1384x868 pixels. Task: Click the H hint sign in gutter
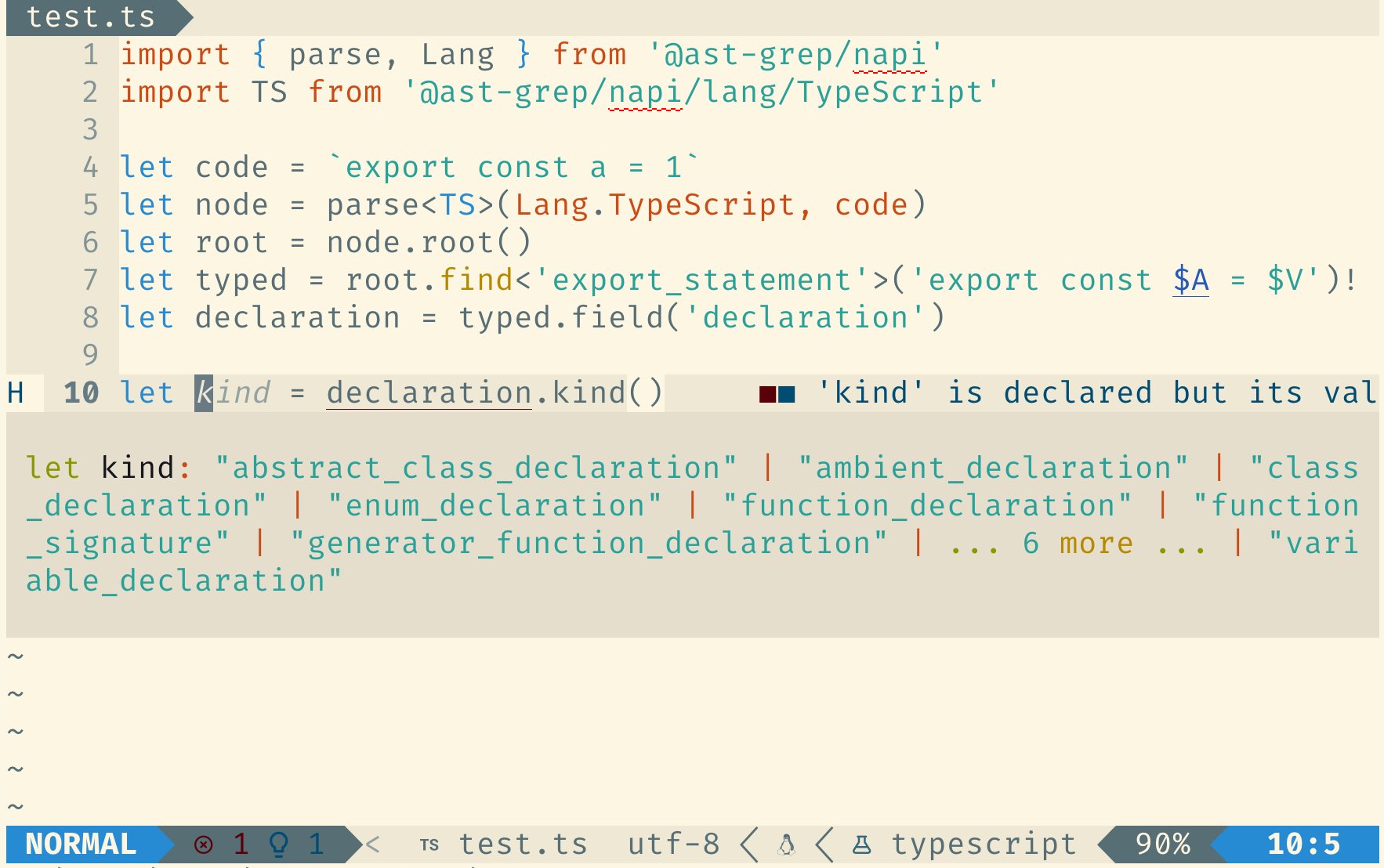click(16, 392)
